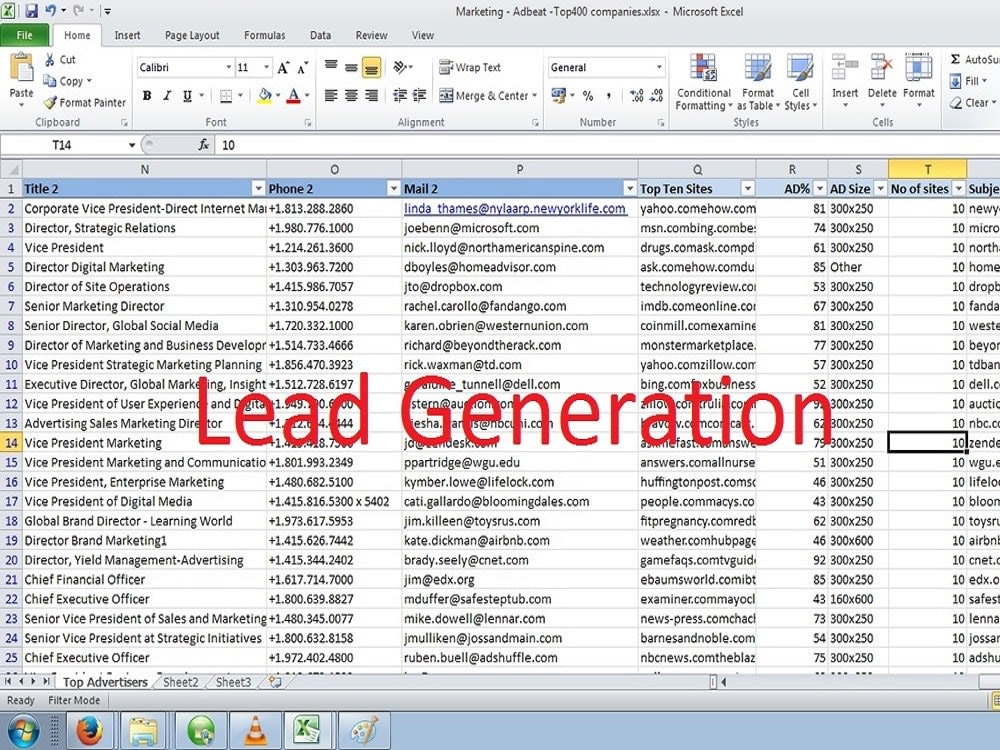
Task: Toggle Italic formatting
Action: point(167,96)
